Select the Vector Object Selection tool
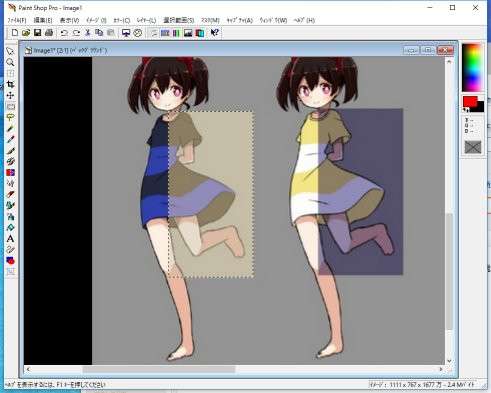491x393 pixels. point(10,271)
